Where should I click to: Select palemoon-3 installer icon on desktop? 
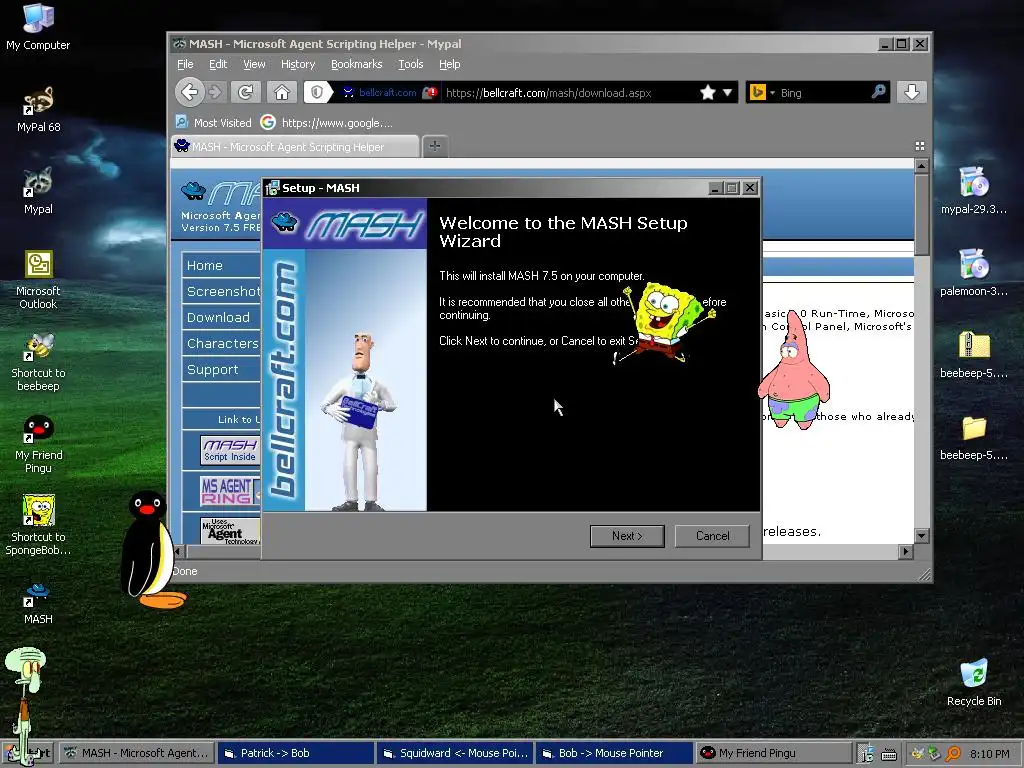coord(974,272)
